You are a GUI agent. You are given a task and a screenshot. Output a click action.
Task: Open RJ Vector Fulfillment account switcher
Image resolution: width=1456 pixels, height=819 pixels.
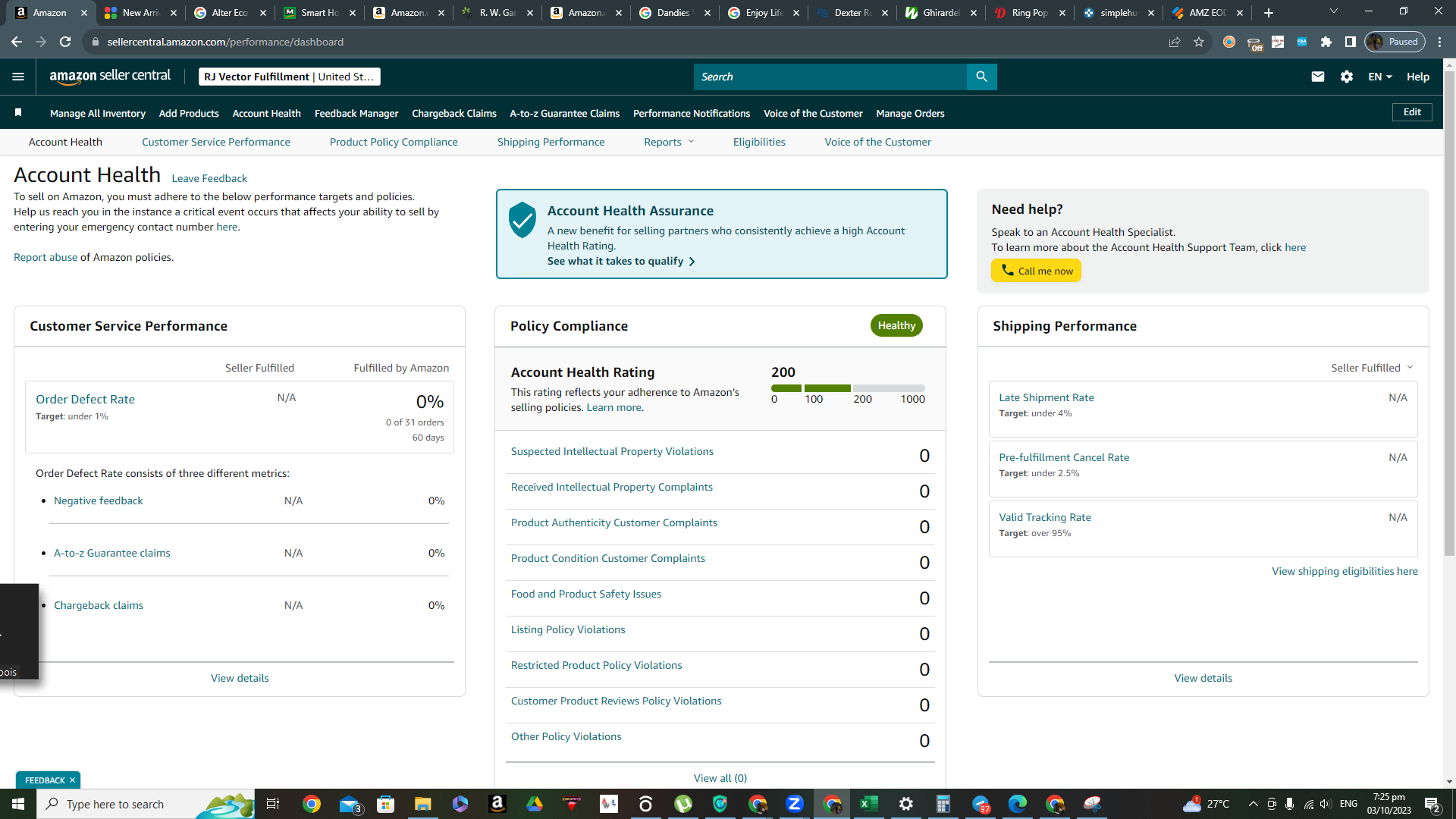pyautogui.click(x=289, y=77)
